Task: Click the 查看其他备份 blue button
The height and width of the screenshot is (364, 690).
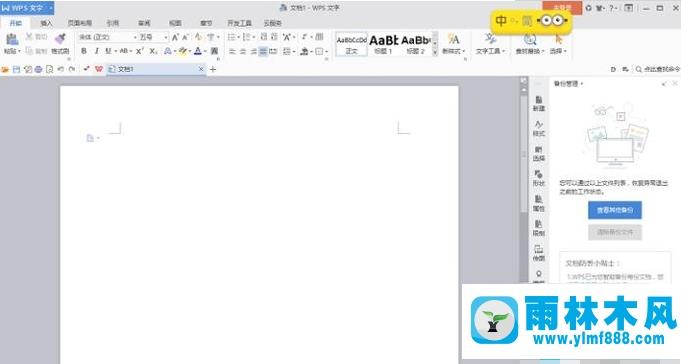Action: [x=615, y=210]
